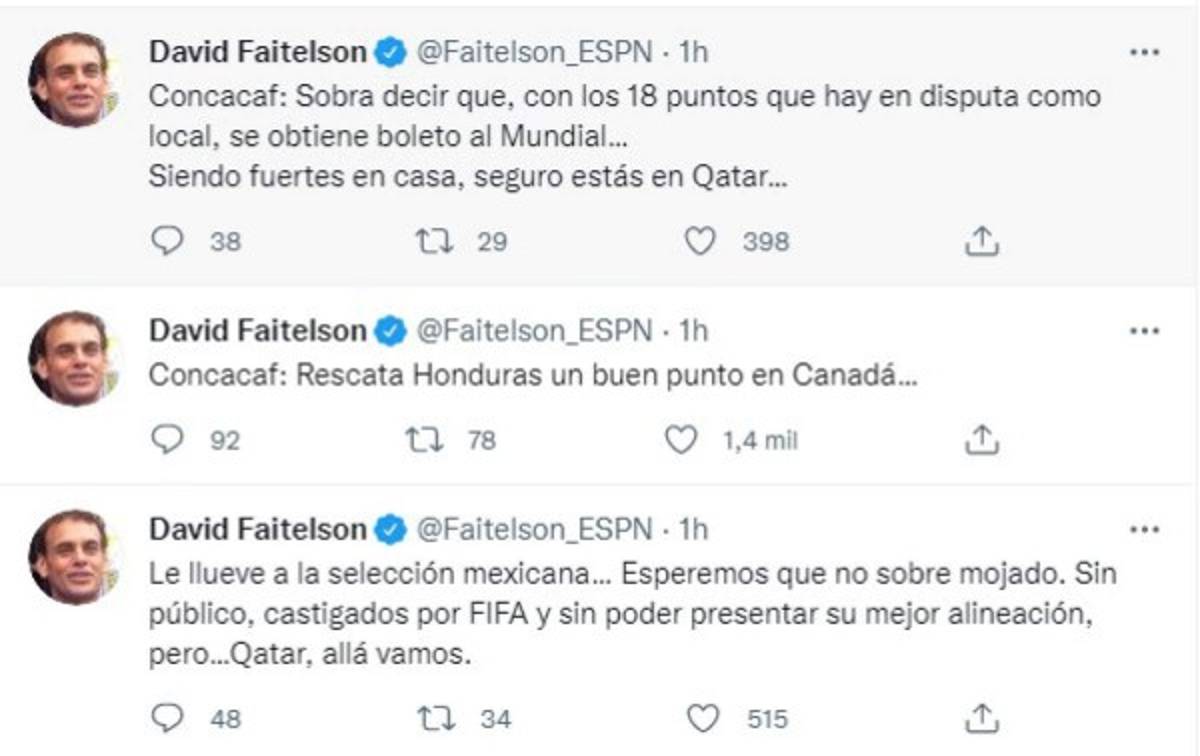Open more options on the first tweet

[x=1143, y=53]
